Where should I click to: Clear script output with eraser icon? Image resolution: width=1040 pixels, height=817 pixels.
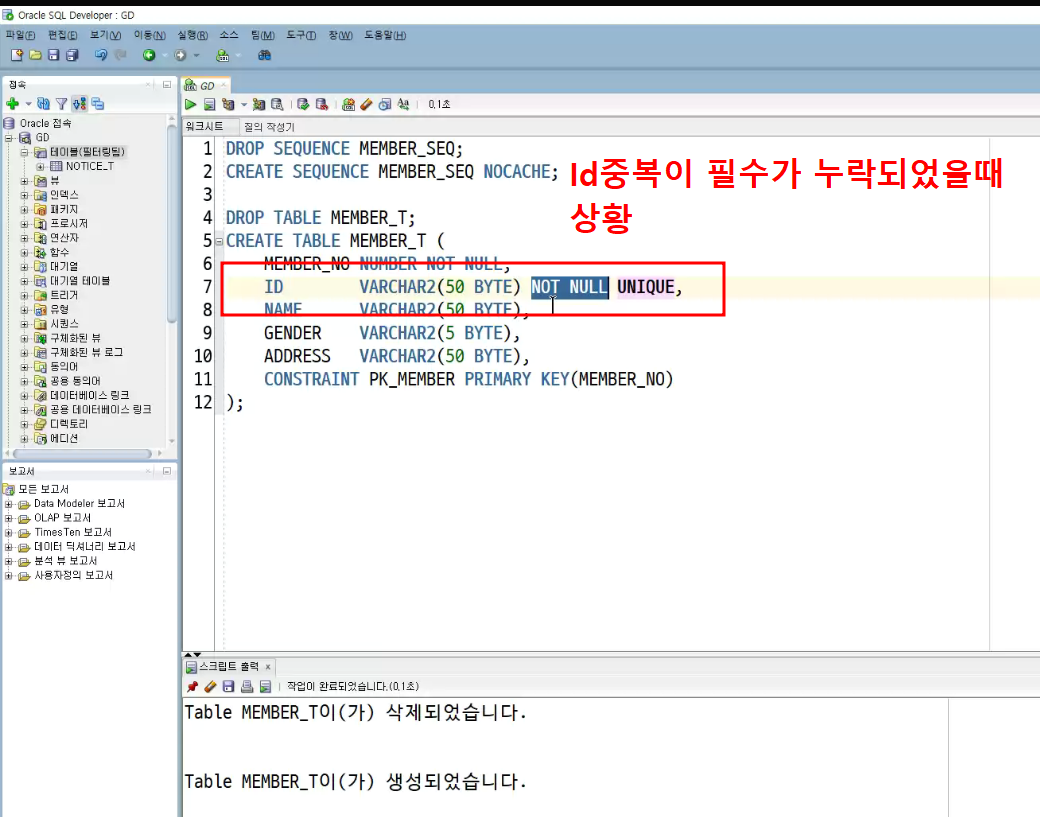coord(210,686)
